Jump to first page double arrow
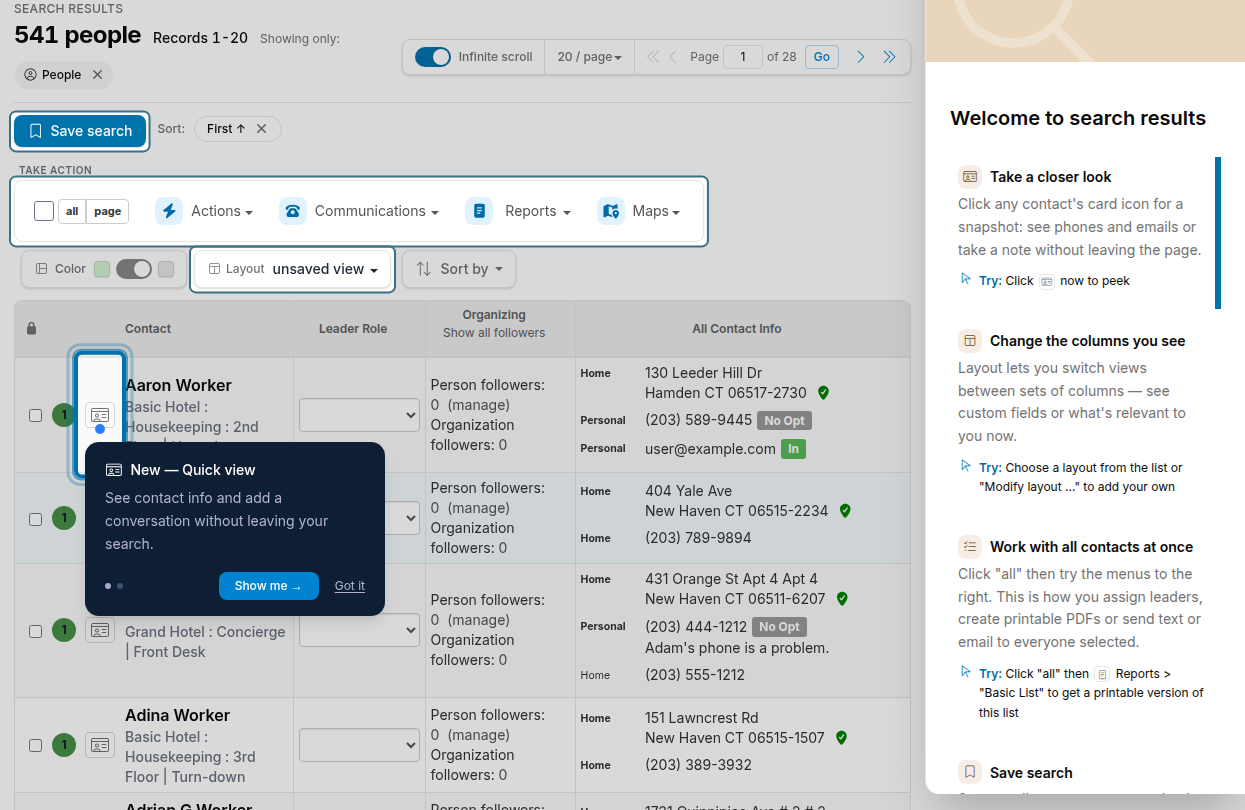The height and width of the screenshot is (810, 1245). coord(653,57)
